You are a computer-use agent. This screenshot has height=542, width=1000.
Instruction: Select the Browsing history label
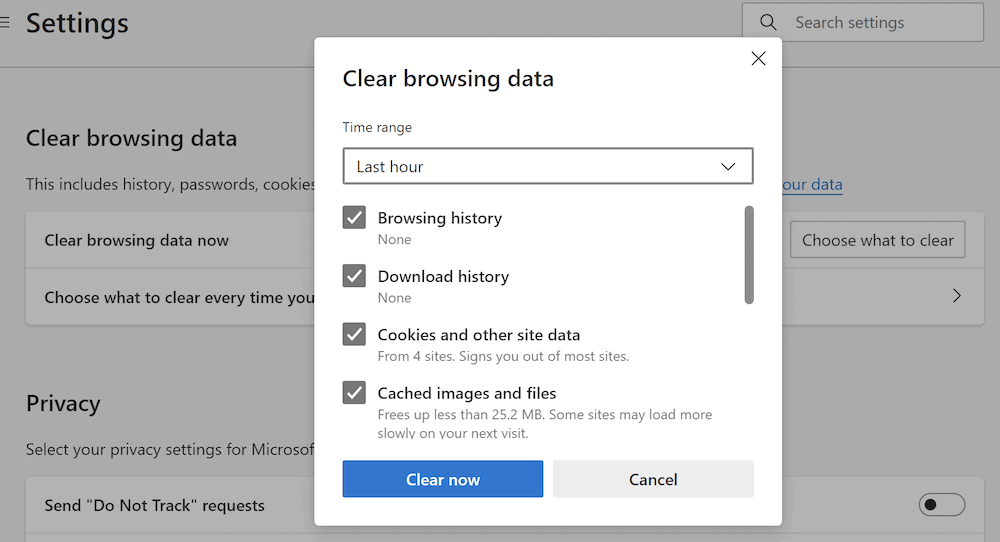click(439, 218)
